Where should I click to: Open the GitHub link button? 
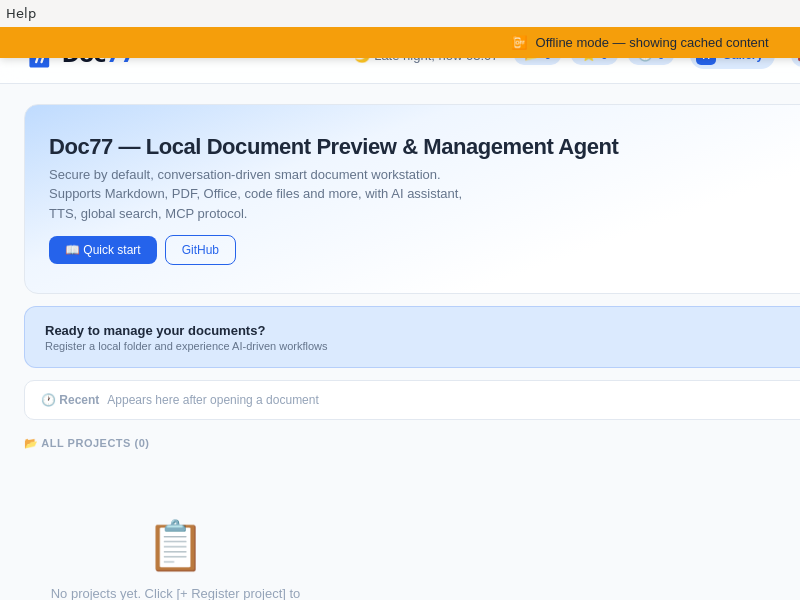pyautogui.click(x=201, y=250)
